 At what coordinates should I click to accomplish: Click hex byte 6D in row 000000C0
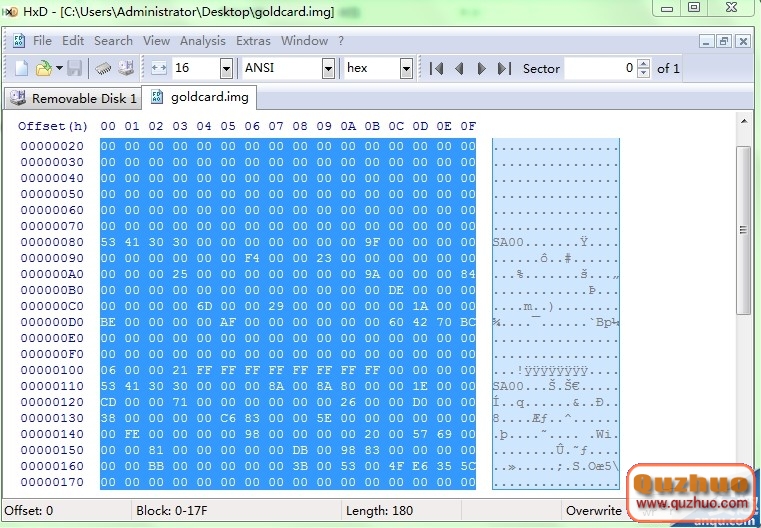click(204, 306)
